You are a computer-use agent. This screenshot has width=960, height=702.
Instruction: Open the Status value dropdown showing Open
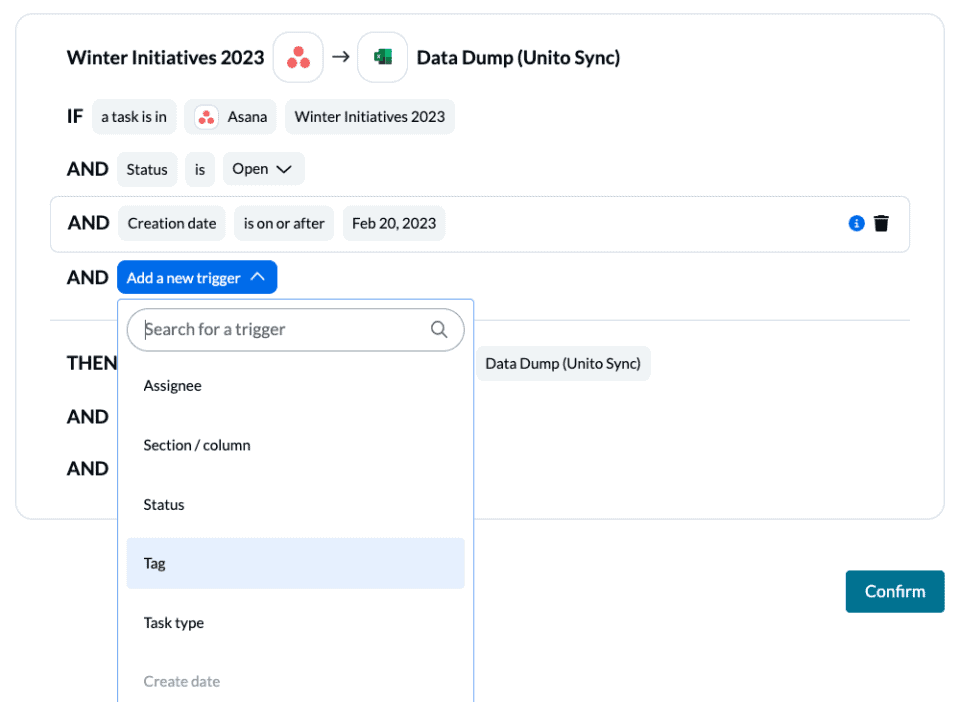(x=263, y=169)
